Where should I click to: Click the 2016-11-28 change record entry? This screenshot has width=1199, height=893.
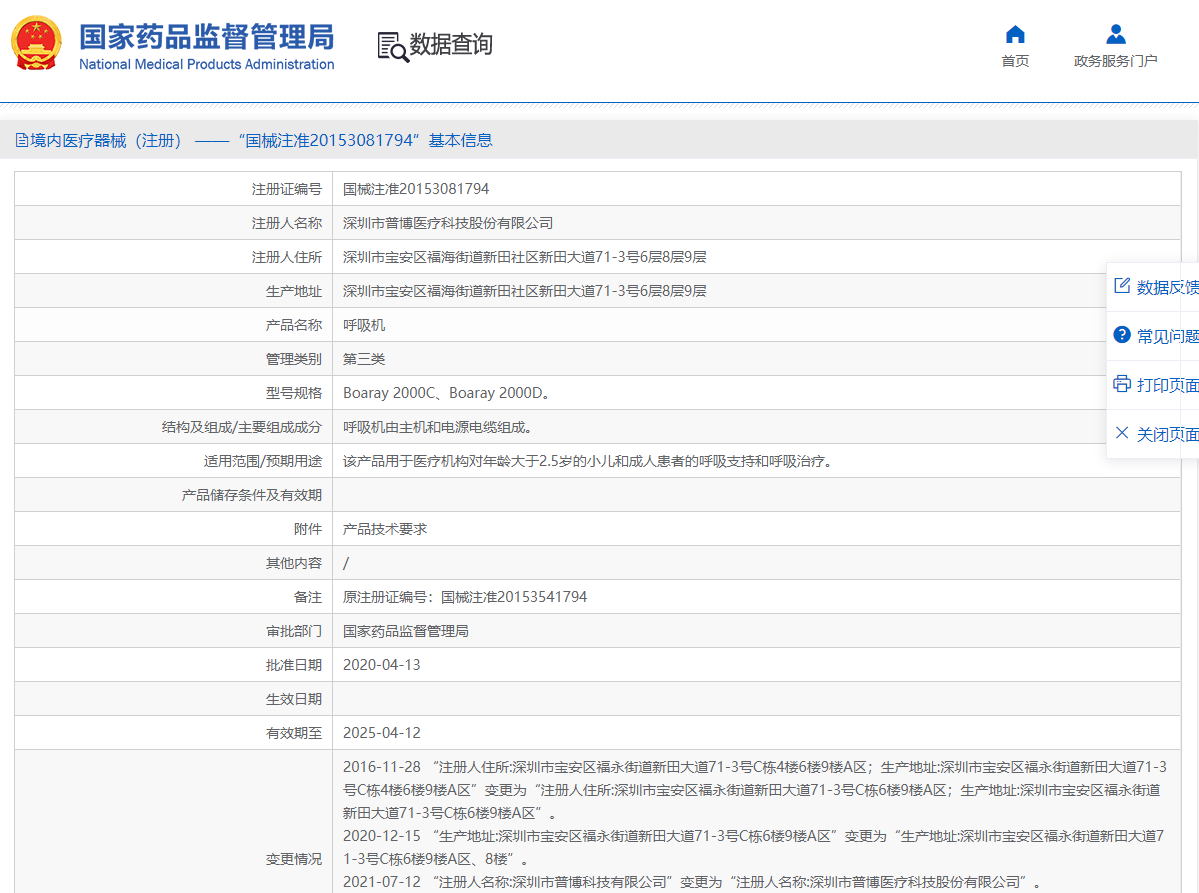(755, 790)
